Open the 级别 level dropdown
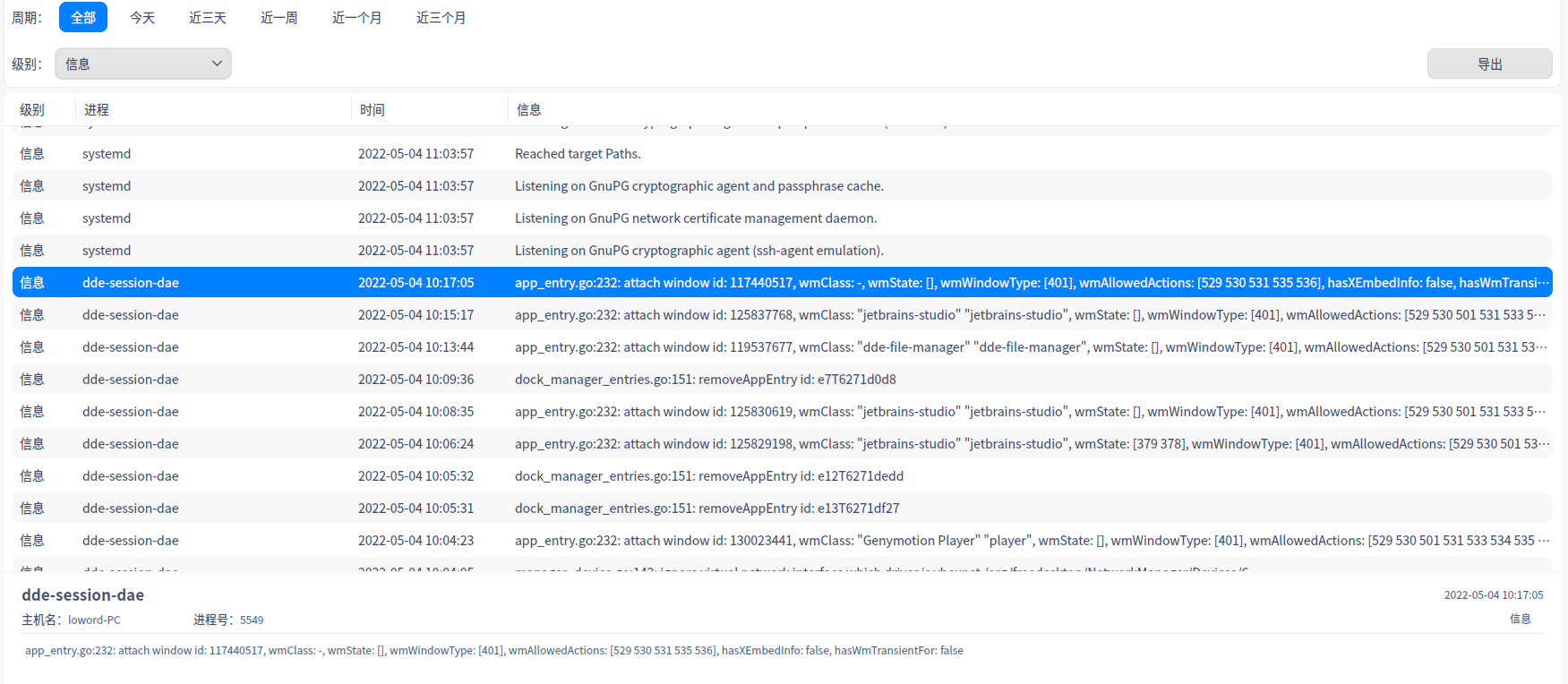This screenshot has height=684, width=1568. point(143,64)
